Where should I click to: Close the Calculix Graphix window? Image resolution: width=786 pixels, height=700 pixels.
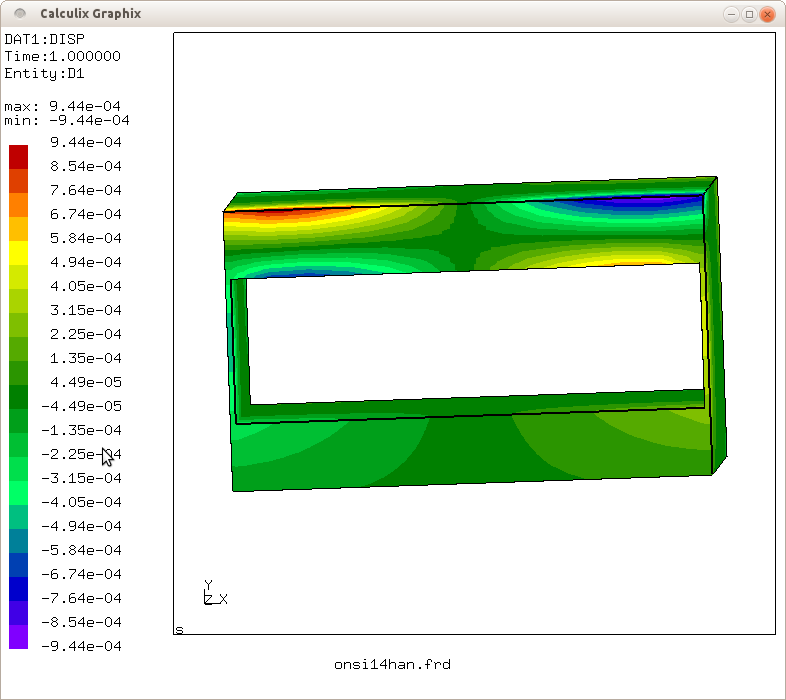767,14
